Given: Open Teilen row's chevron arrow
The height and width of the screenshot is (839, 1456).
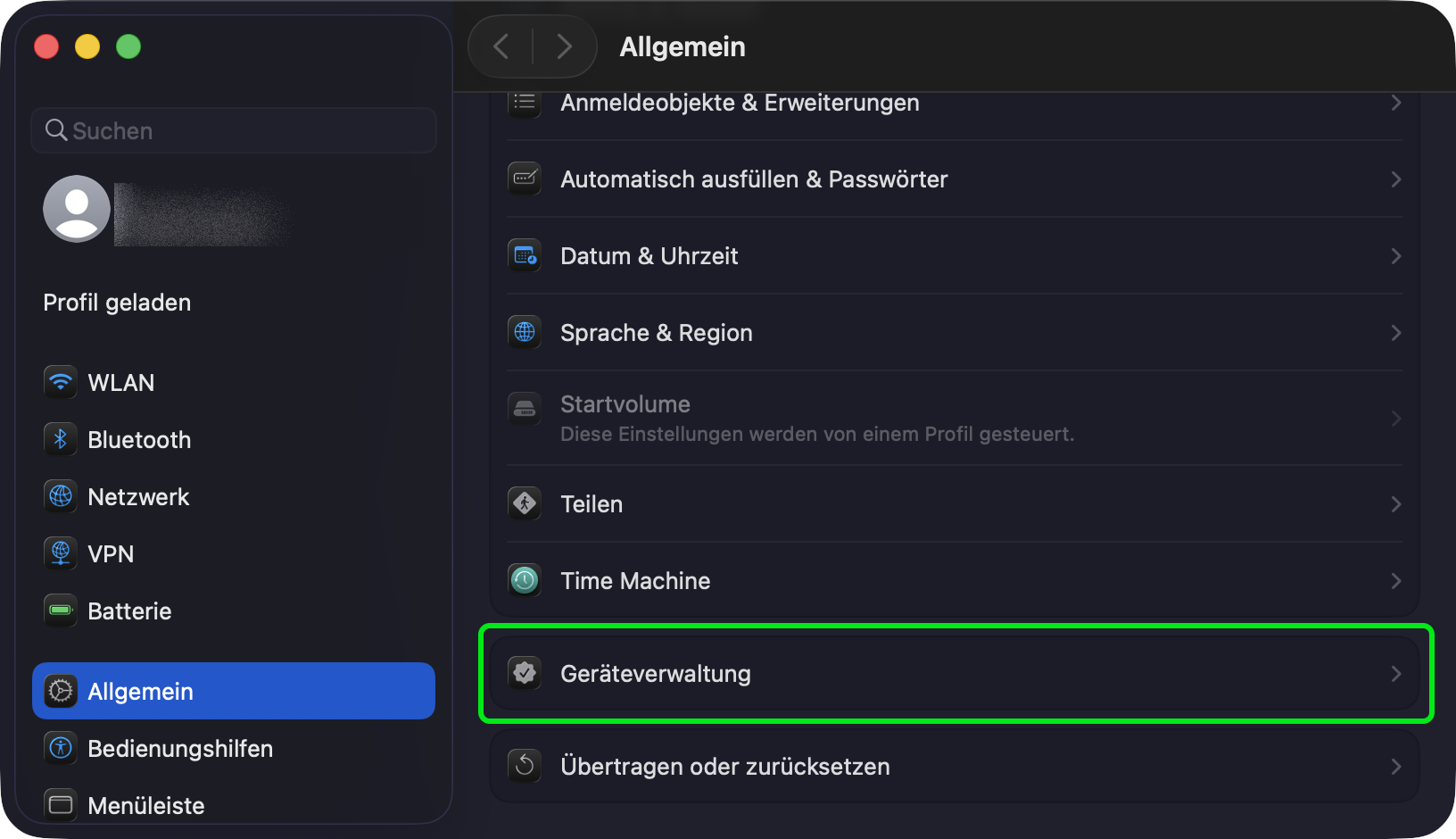Looking at the screenshot, I should pos(1396,504).
